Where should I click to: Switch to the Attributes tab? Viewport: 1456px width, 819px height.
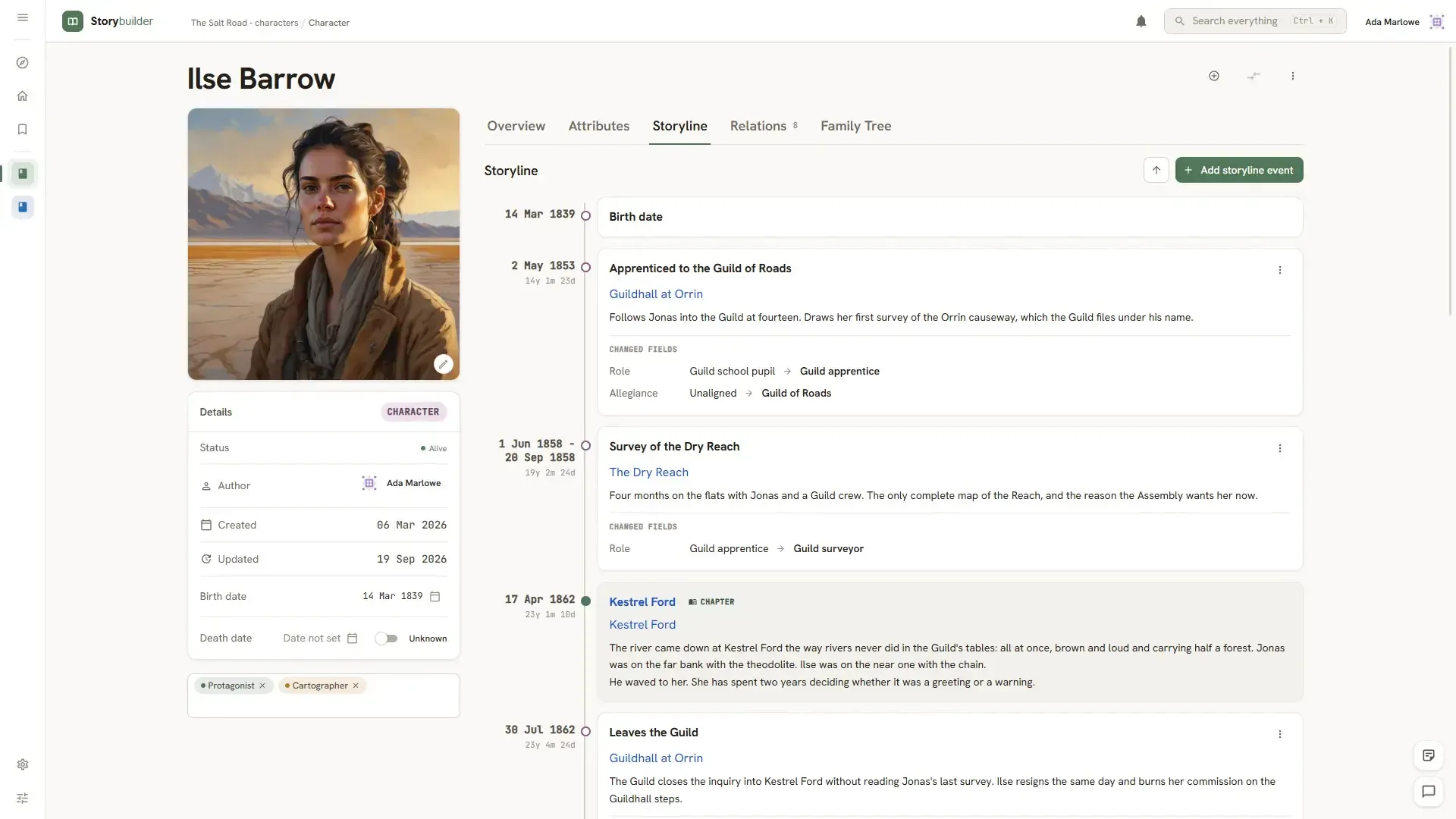coord(599,126)
